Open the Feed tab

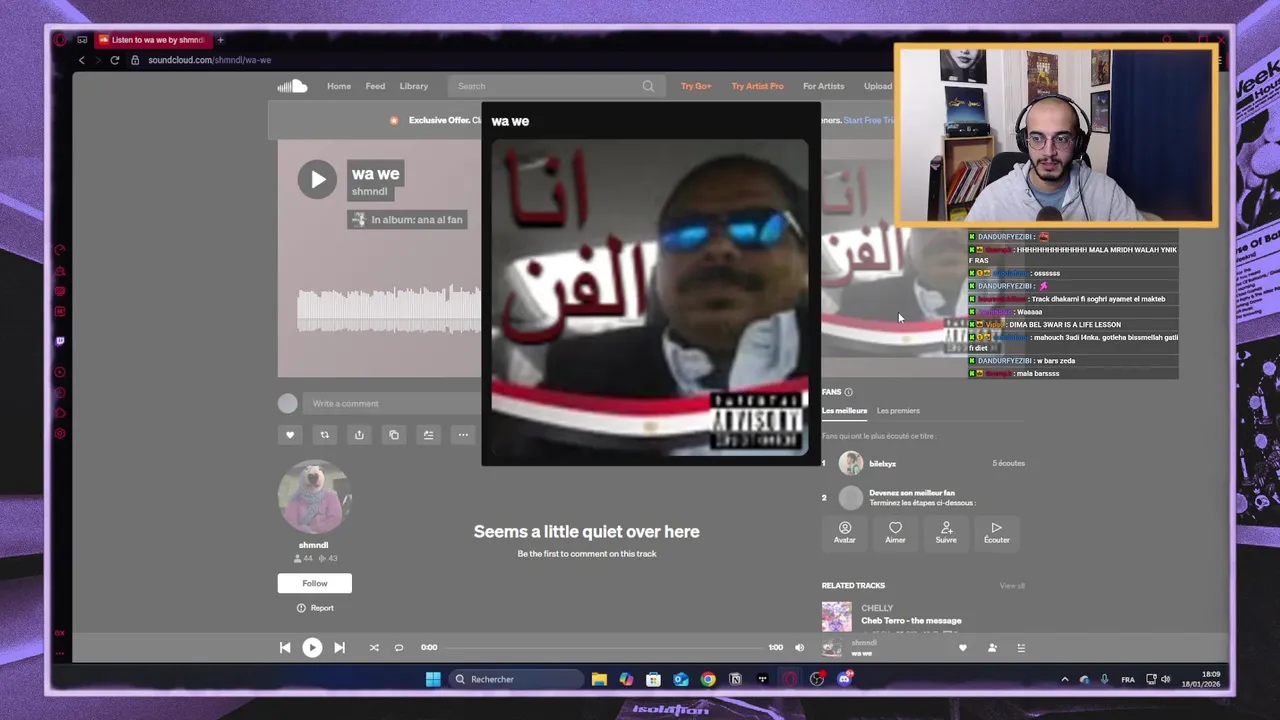point(375,86)
